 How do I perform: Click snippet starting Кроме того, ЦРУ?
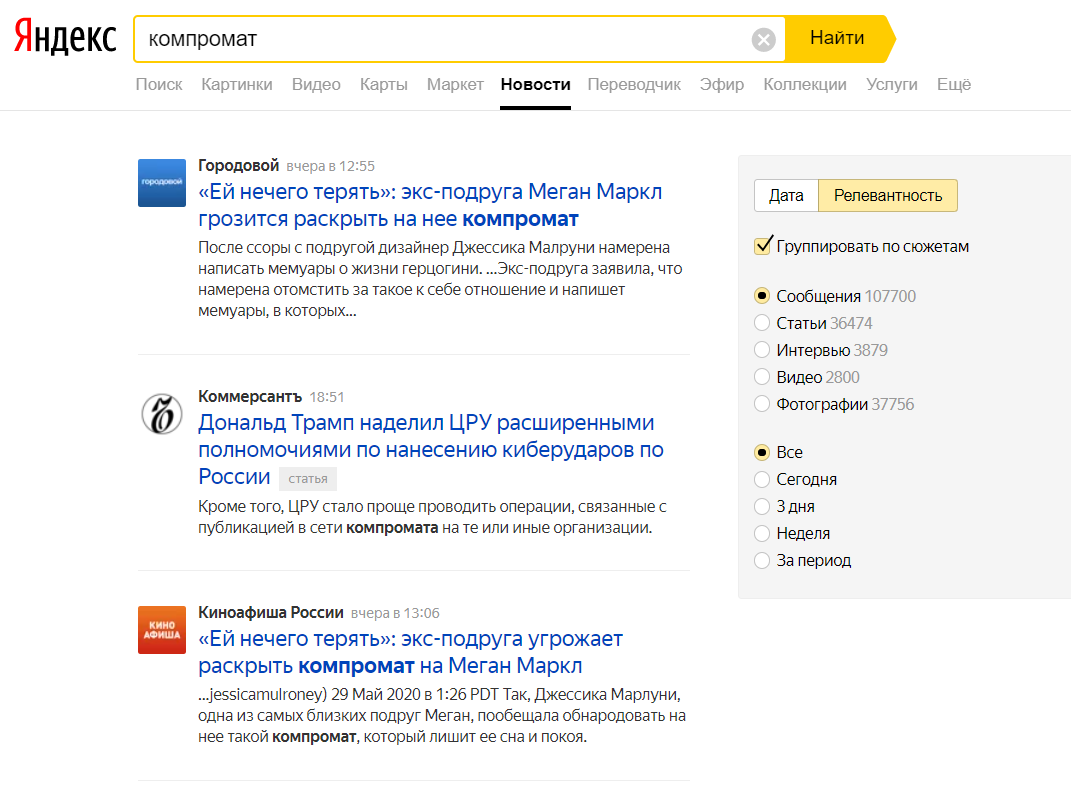(x=432, y=517)
